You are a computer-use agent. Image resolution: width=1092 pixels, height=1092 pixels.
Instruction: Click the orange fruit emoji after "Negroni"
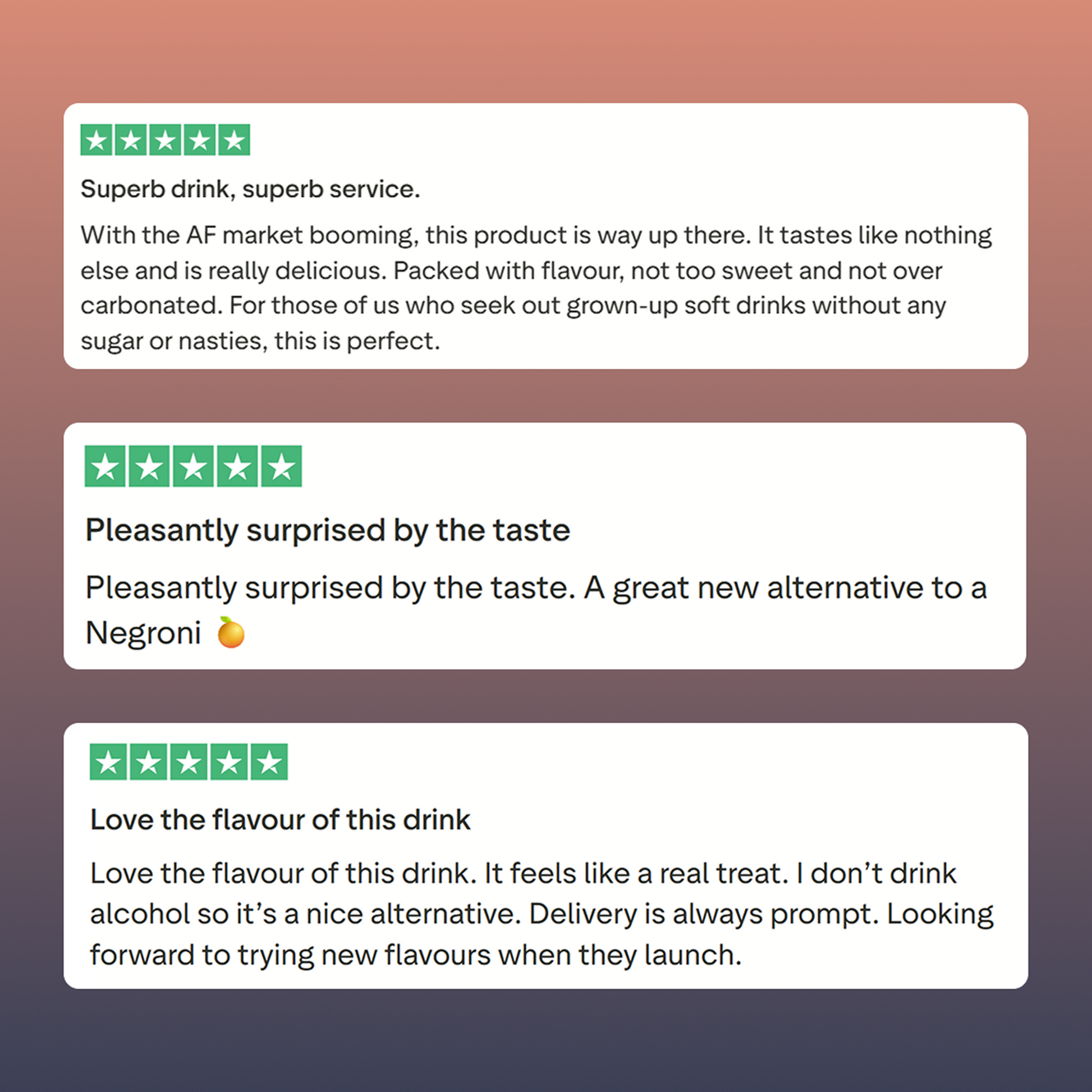(231, 632)
